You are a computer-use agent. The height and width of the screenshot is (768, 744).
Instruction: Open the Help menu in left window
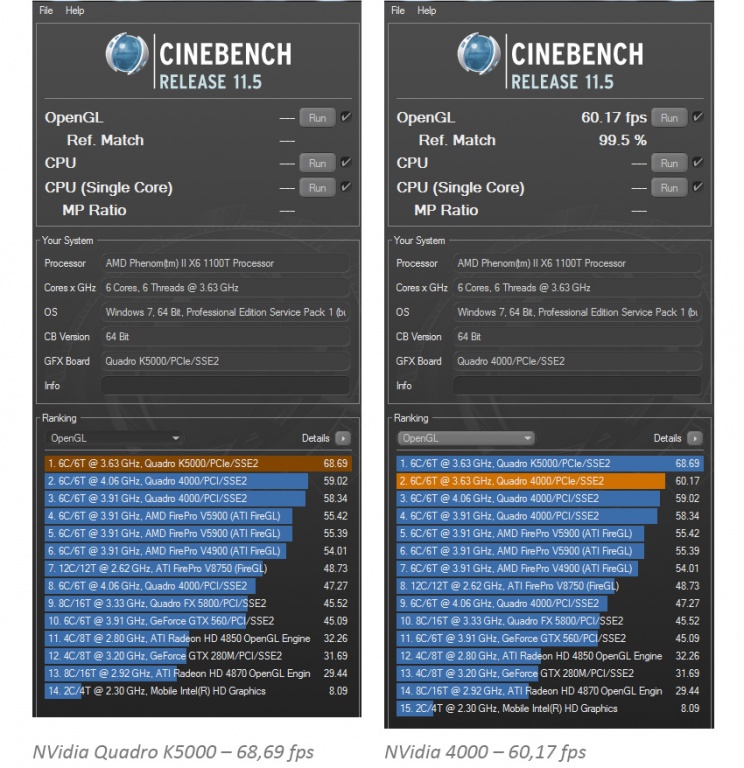74,10
